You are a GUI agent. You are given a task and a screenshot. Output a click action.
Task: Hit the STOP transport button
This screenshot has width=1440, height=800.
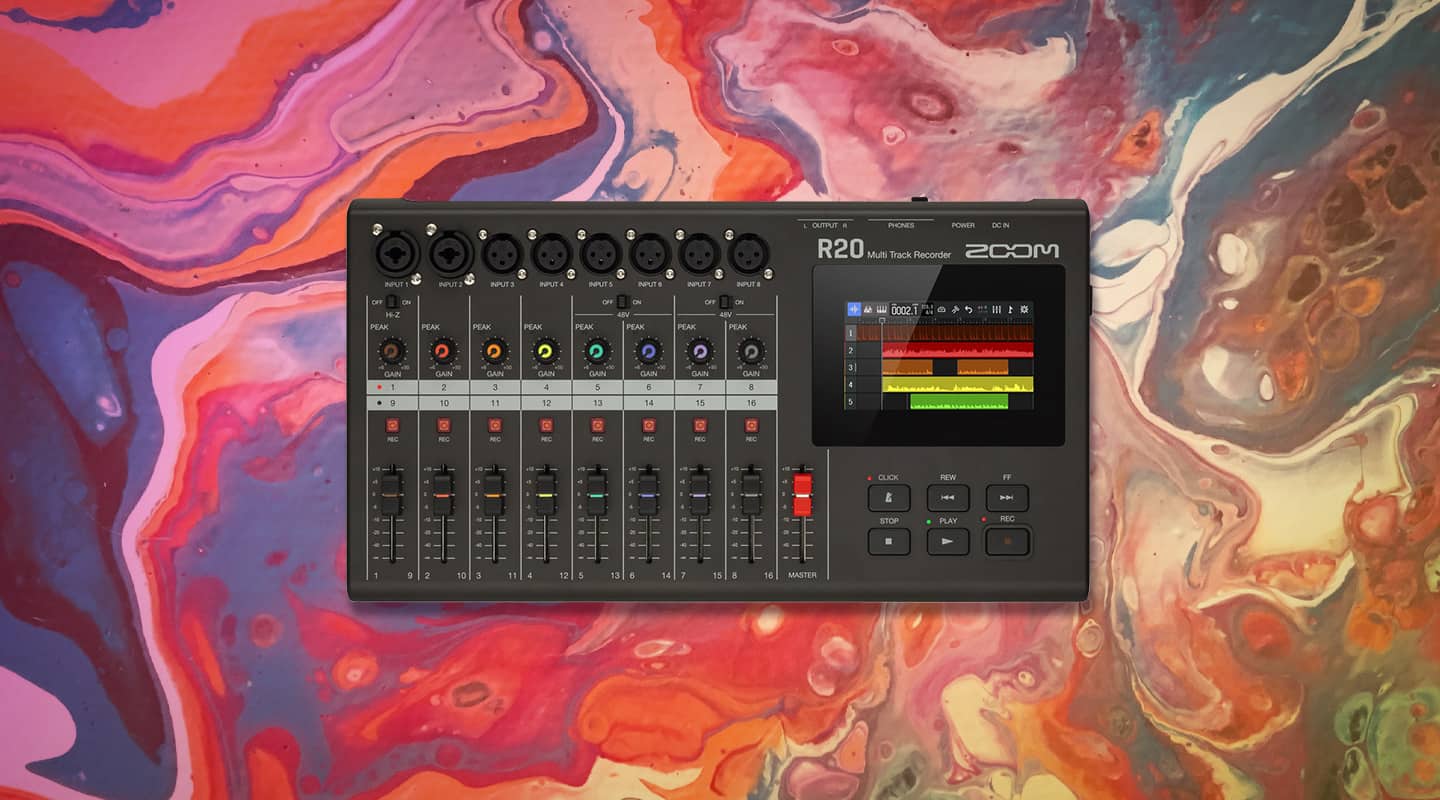coord(888,541)
